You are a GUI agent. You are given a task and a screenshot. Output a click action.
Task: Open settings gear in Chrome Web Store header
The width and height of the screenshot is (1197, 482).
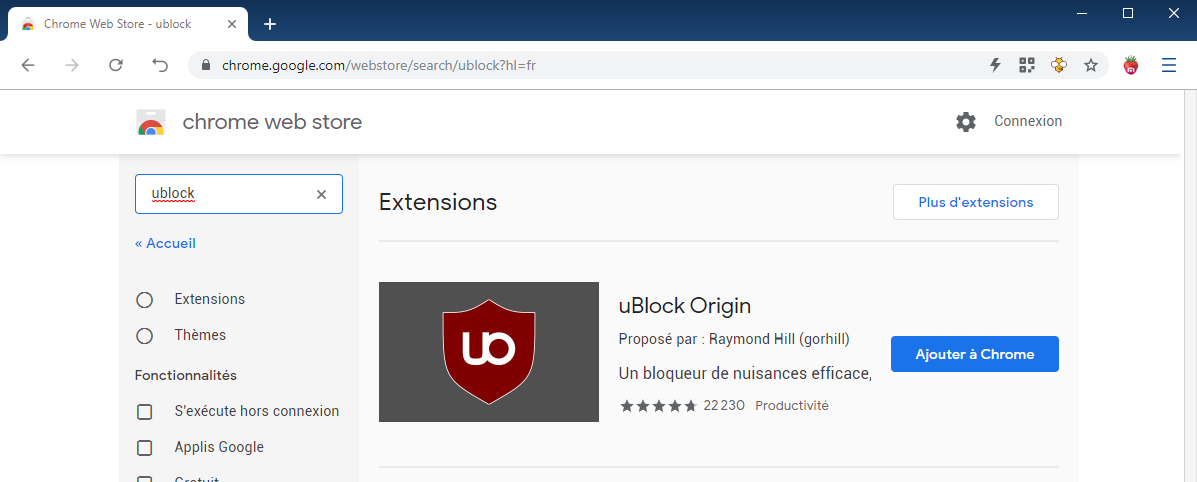click(x=966, y=121)
